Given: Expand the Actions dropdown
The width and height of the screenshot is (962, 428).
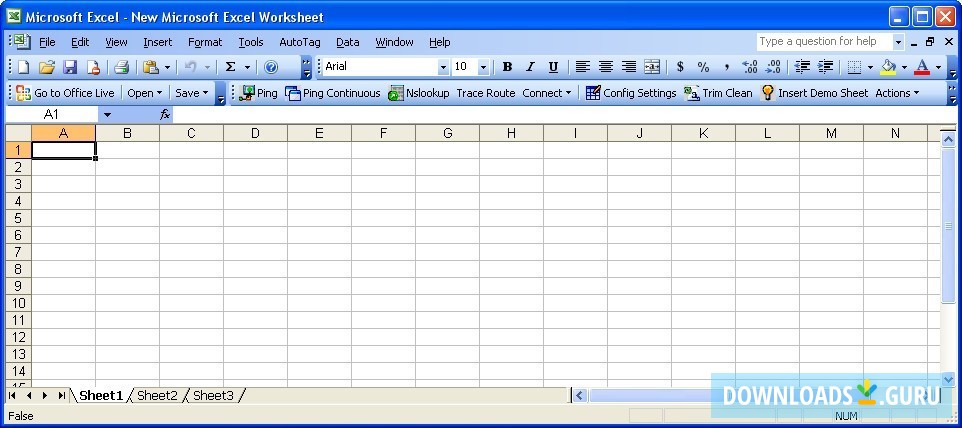Looking at the screenshot, I should click(897, 93).
